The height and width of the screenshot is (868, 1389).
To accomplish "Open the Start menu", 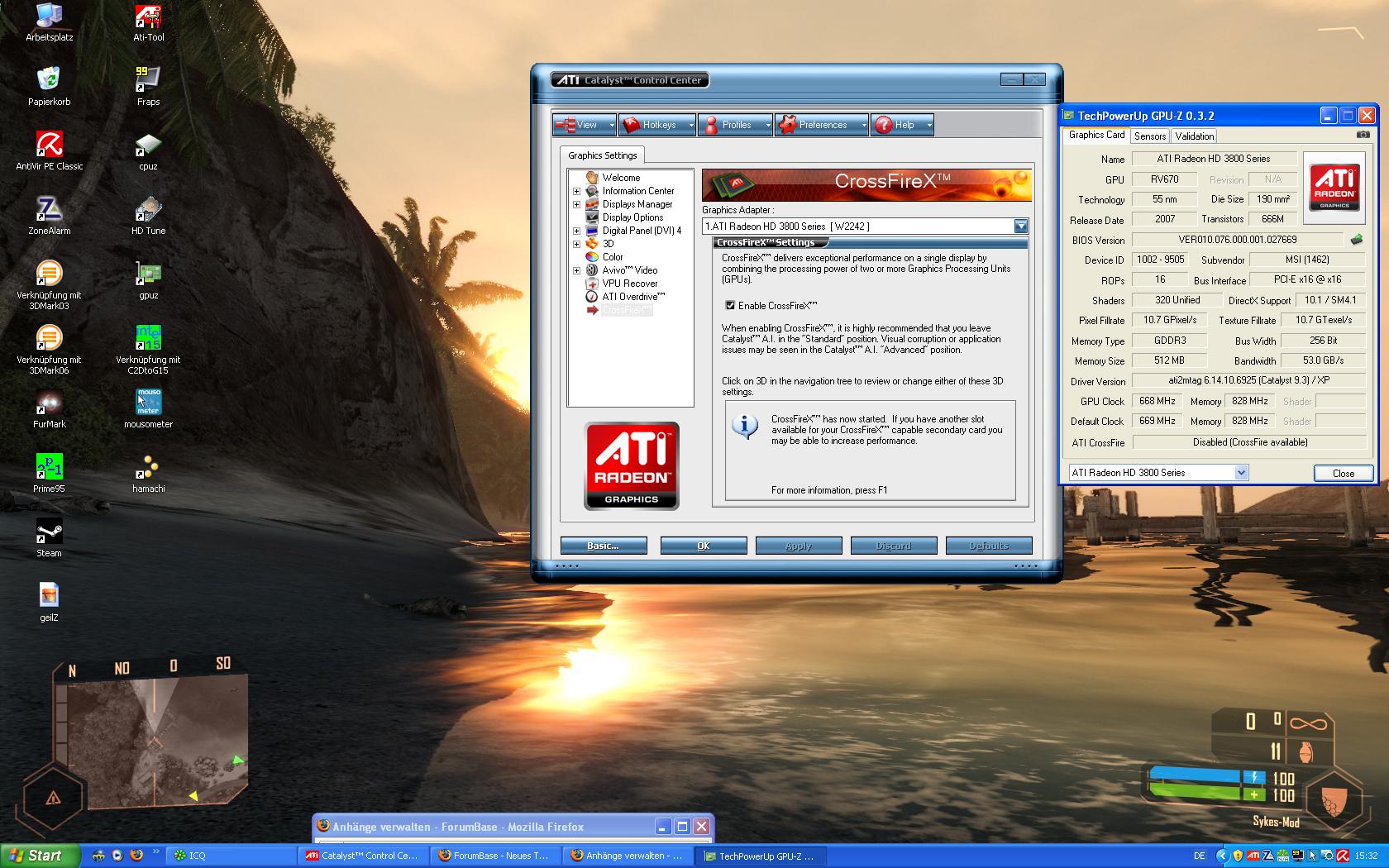I will (40, 856).
